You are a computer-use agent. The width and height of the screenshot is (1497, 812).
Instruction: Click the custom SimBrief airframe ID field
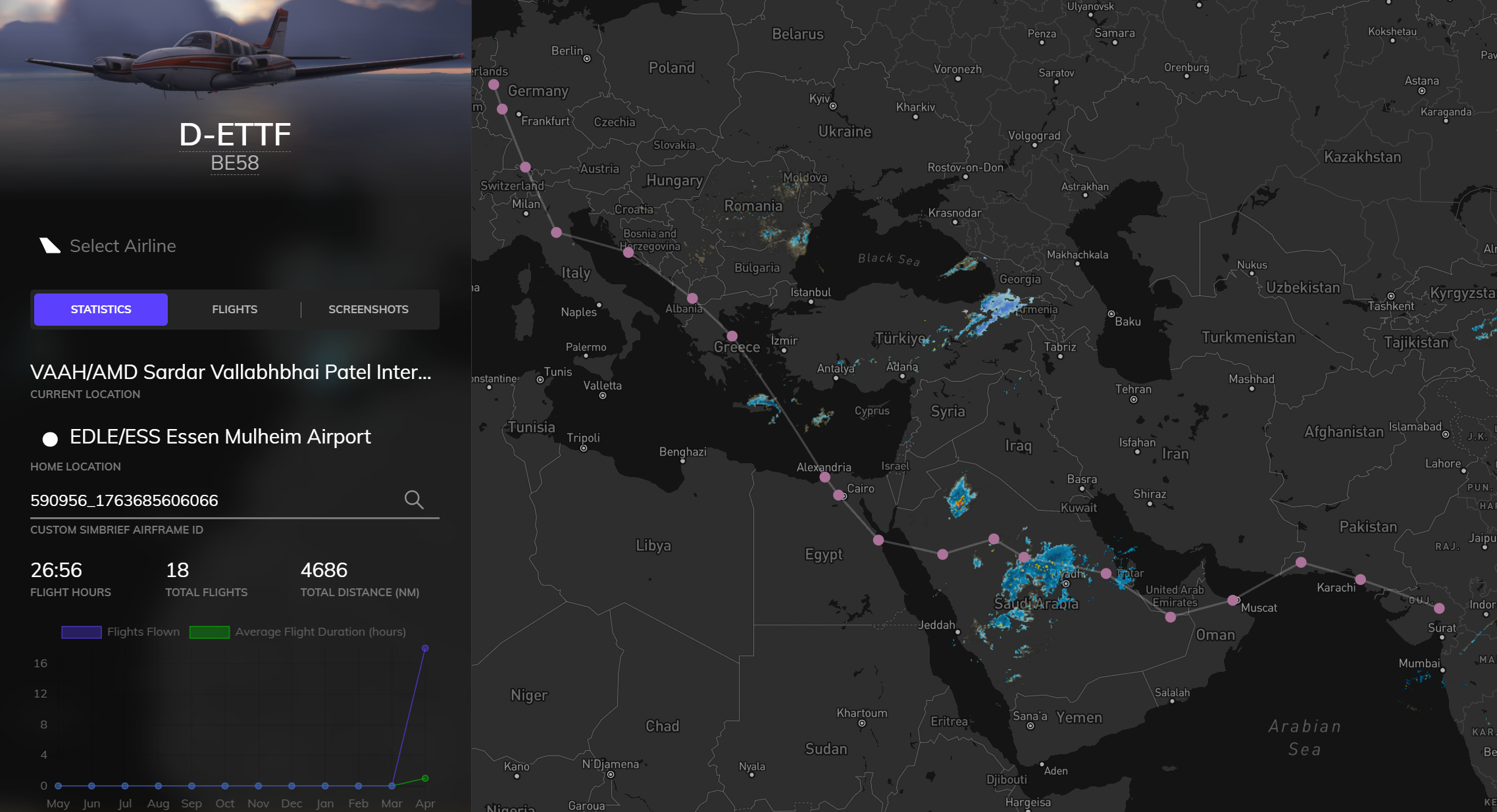pyautogui.click(x=211, y=500)
